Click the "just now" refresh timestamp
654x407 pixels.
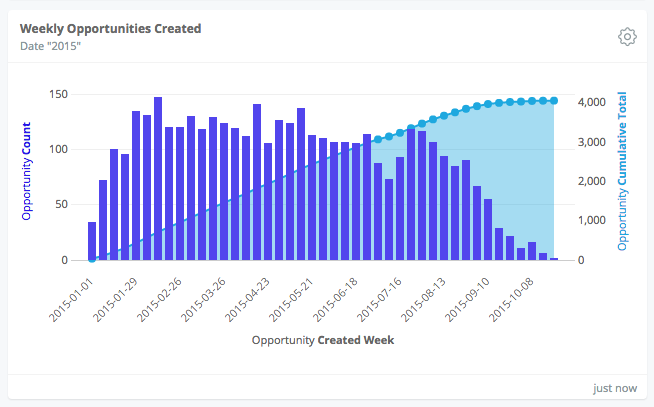pos(614,388)
